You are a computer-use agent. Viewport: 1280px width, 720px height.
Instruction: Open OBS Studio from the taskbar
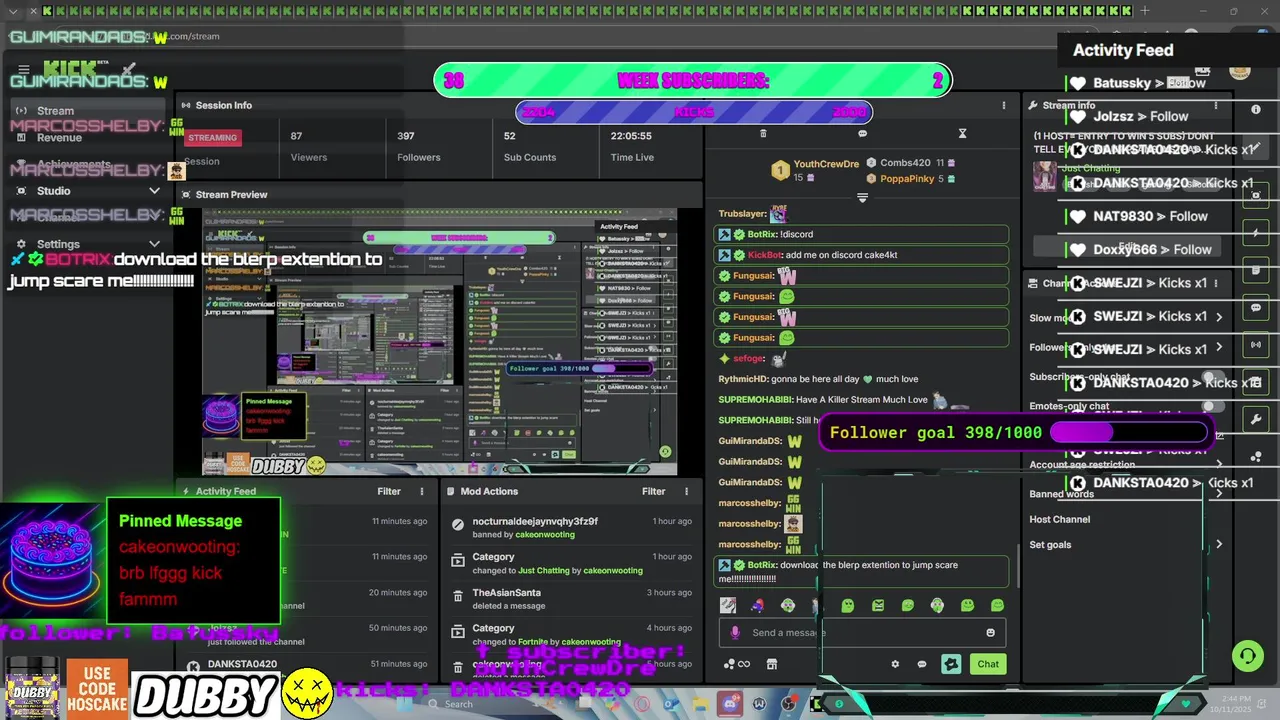[788, 704]
